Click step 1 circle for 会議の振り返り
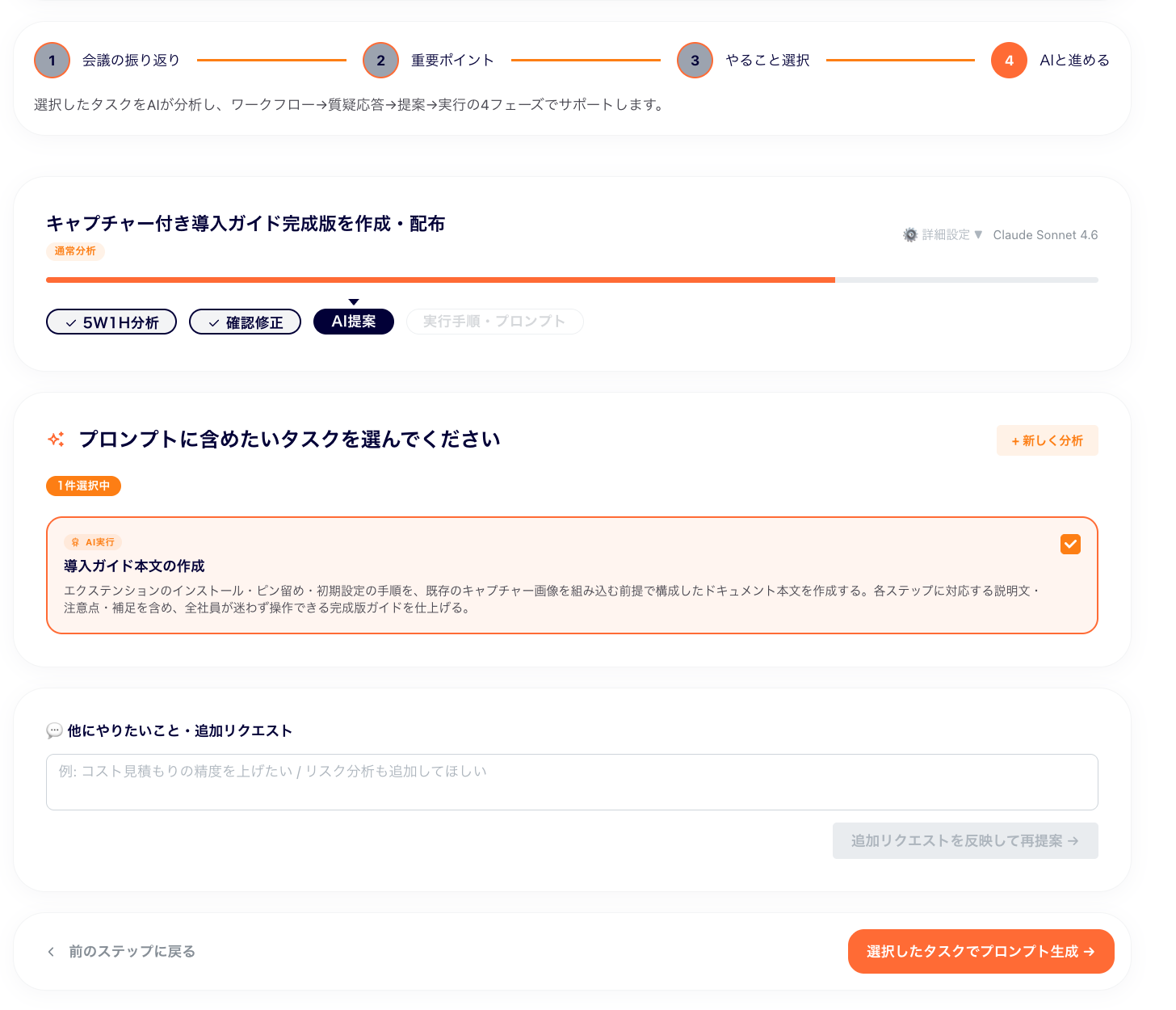1176x1010 pixels. [52, 61]
